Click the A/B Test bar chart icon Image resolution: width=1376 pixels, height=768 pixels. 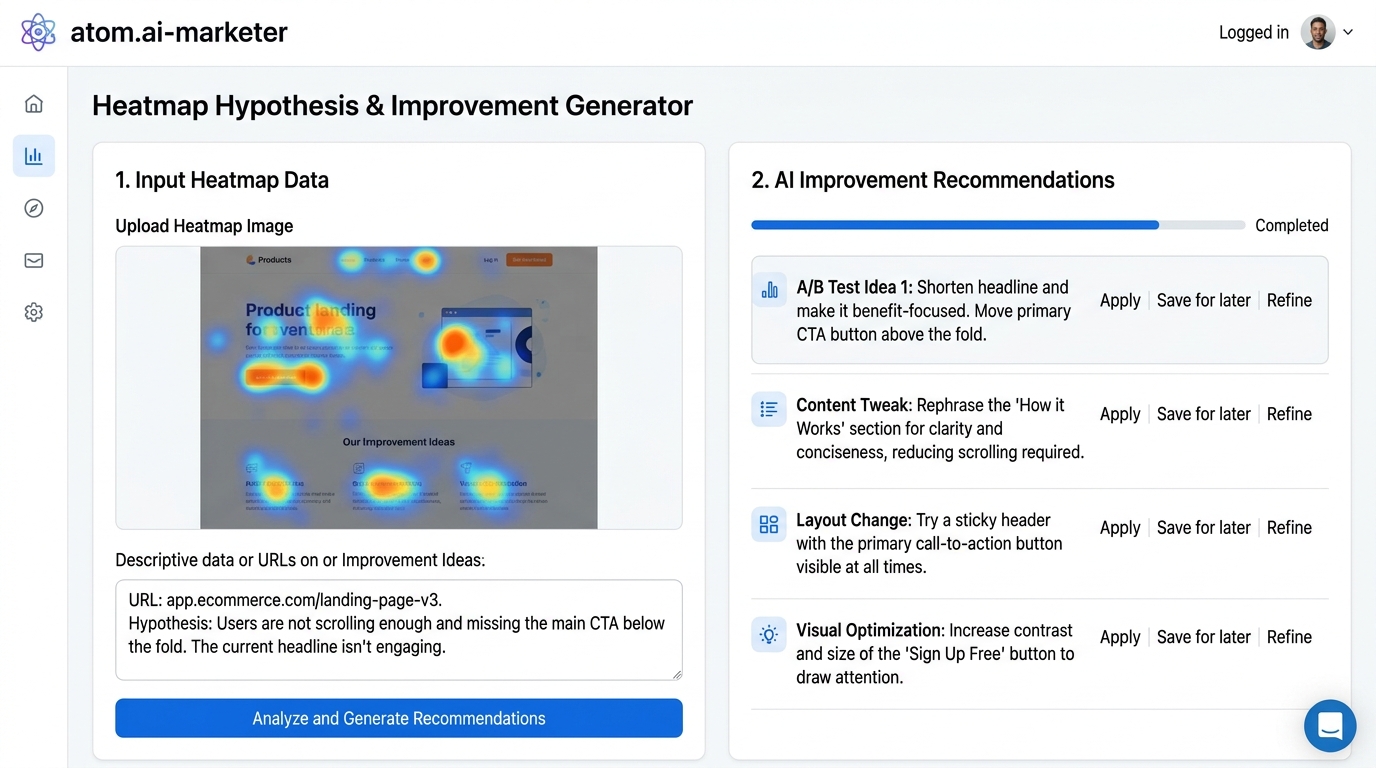(x=769, y=290)
